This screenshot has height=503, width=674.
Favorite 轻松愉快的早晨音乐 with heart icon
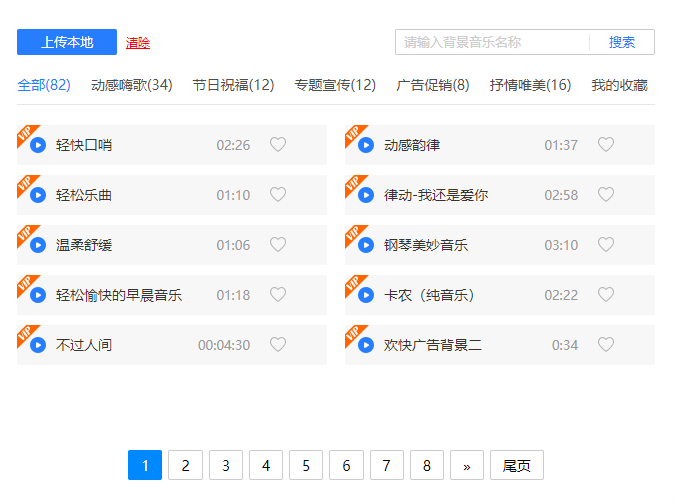tap(278, 295)
